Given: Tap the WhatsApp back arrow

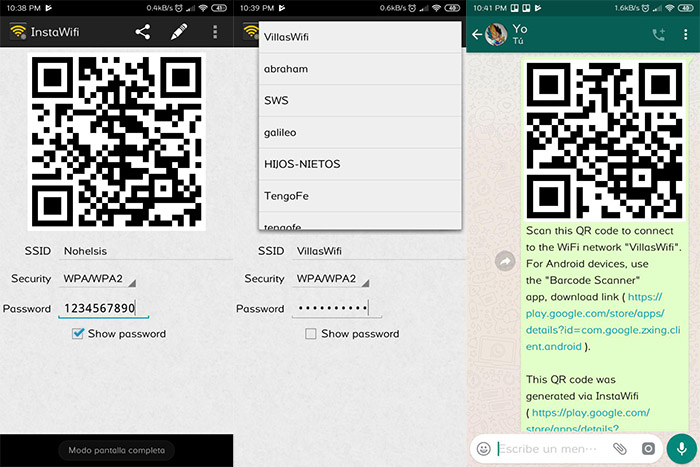Looking at the screenshot, I should point(477,35).
